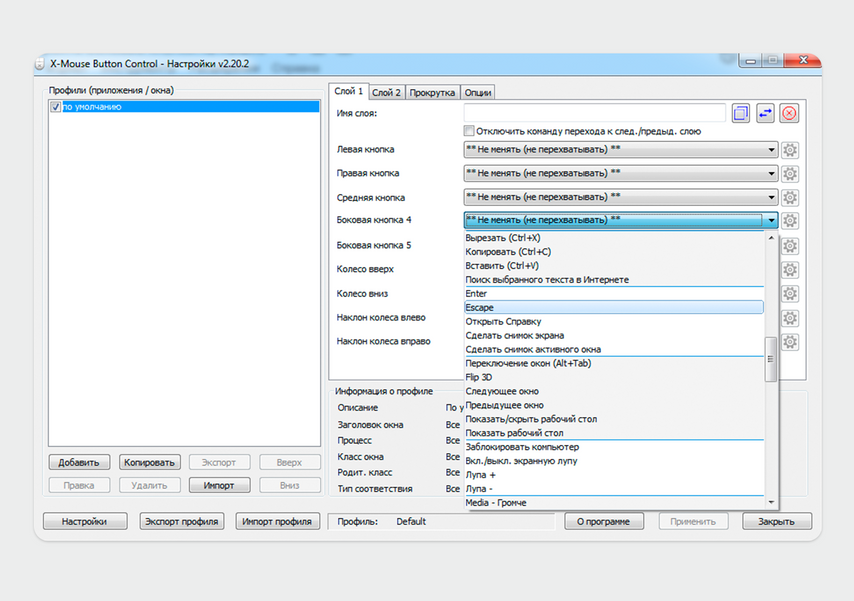Open gear settings for Боковая кнопка 5
This screenshot has width=854, height=601.
(790, 246)
